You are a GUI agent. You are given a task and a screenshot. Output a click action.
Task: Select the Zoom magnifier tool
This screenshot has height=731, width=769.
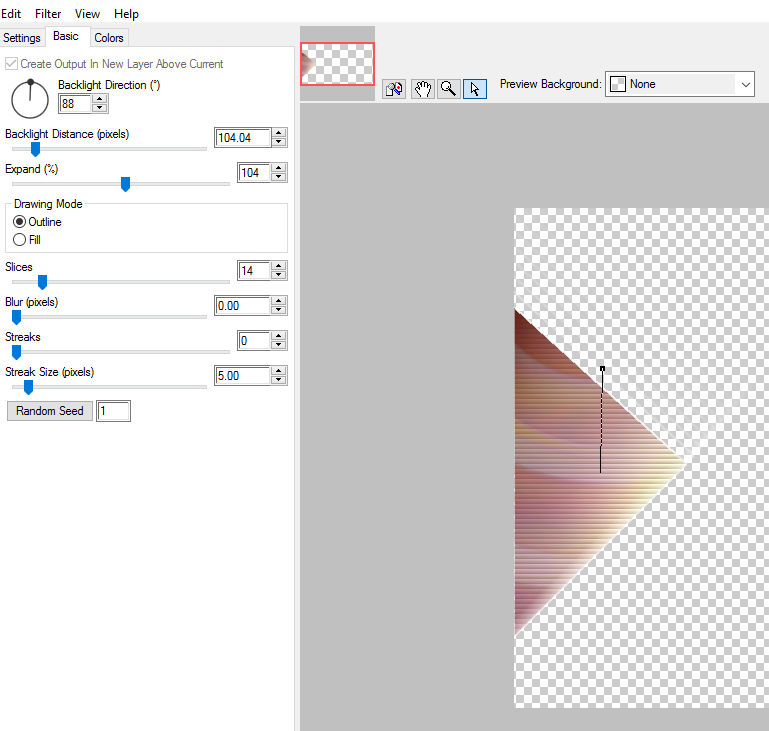pyautogui.click(x=448, y=89)
